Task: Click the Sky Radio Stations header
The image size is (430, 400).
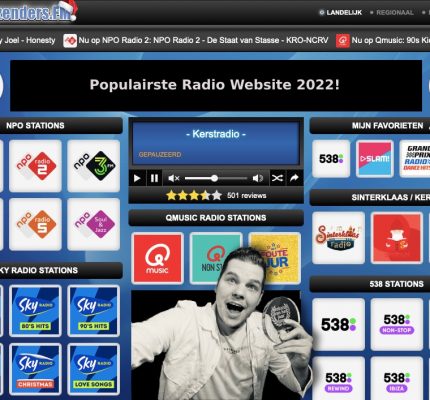Action: pyautogui.click(x=61, y=270)
